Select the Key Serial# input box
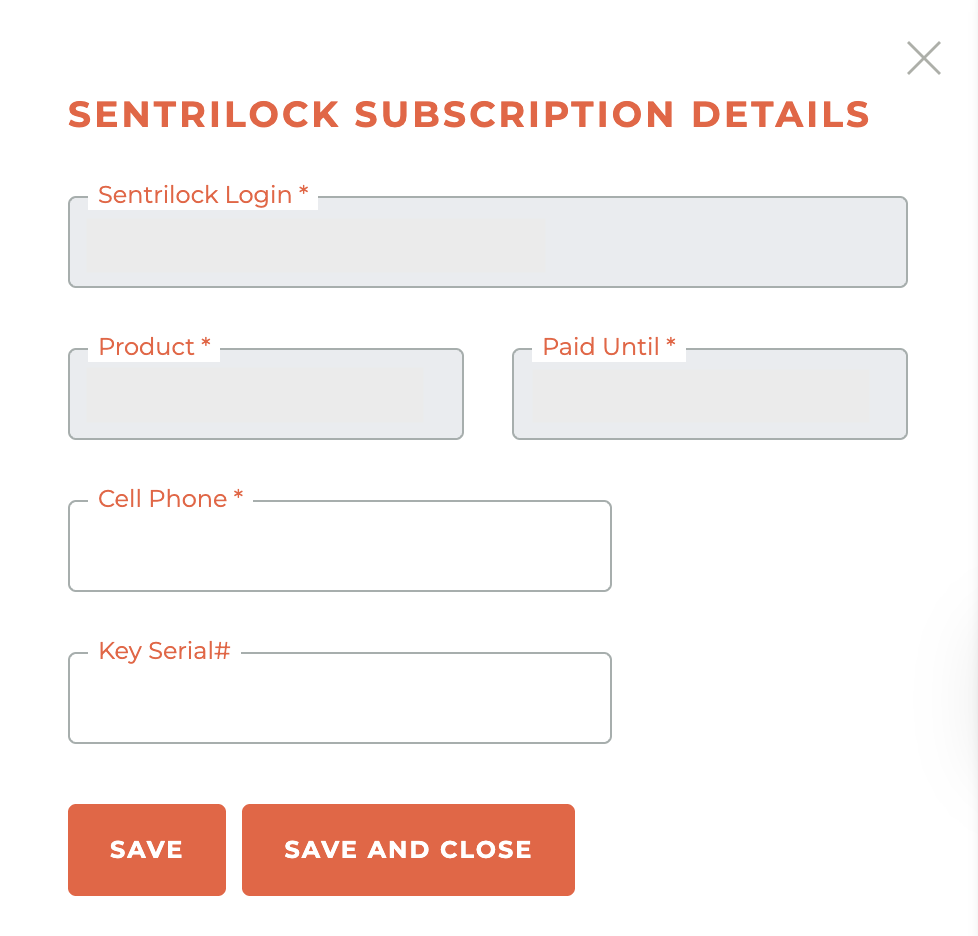 pos(339,698)
